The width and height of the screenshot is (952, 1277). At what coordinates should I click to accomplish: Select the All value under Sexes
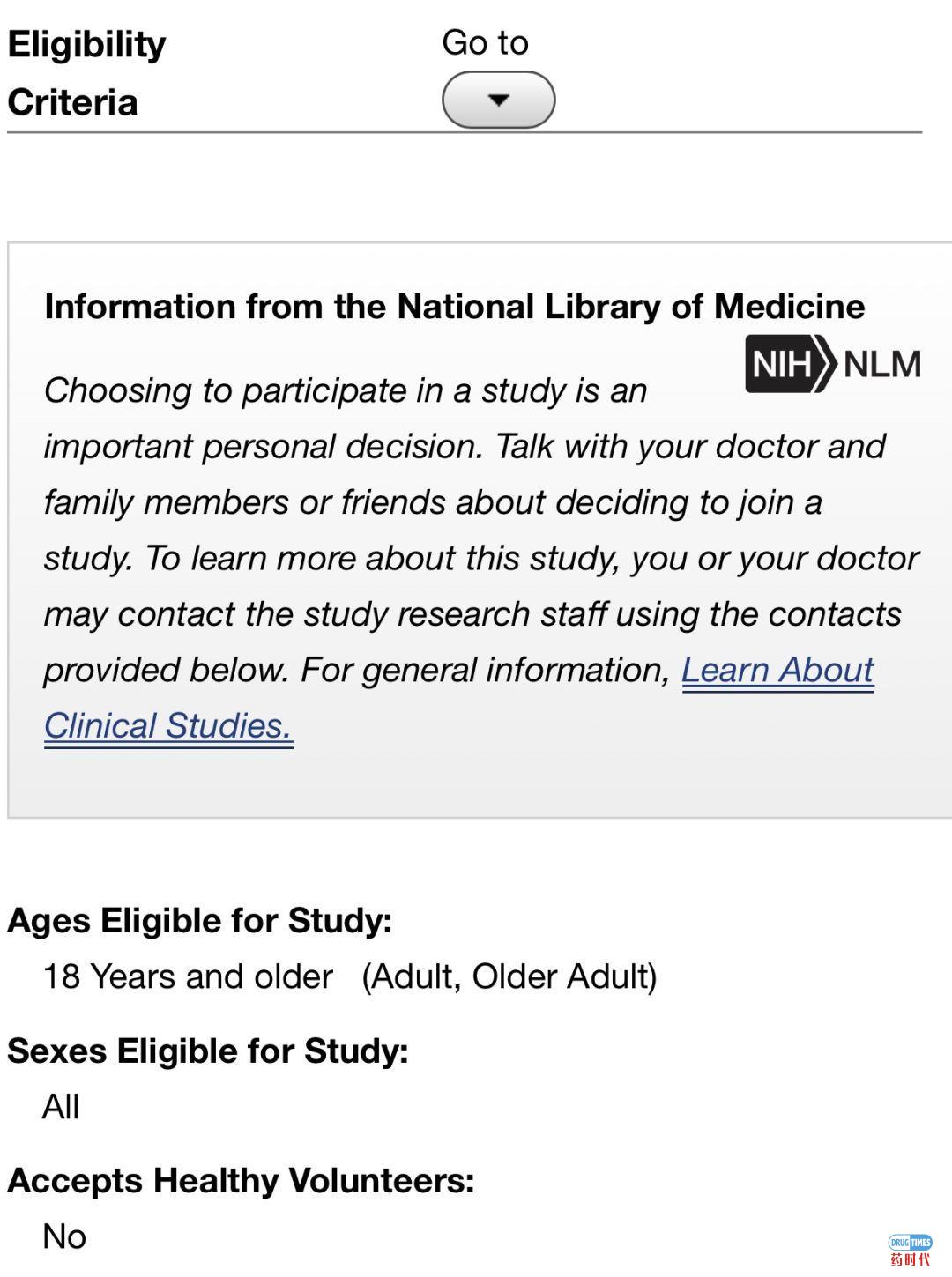pos(61,1107)
